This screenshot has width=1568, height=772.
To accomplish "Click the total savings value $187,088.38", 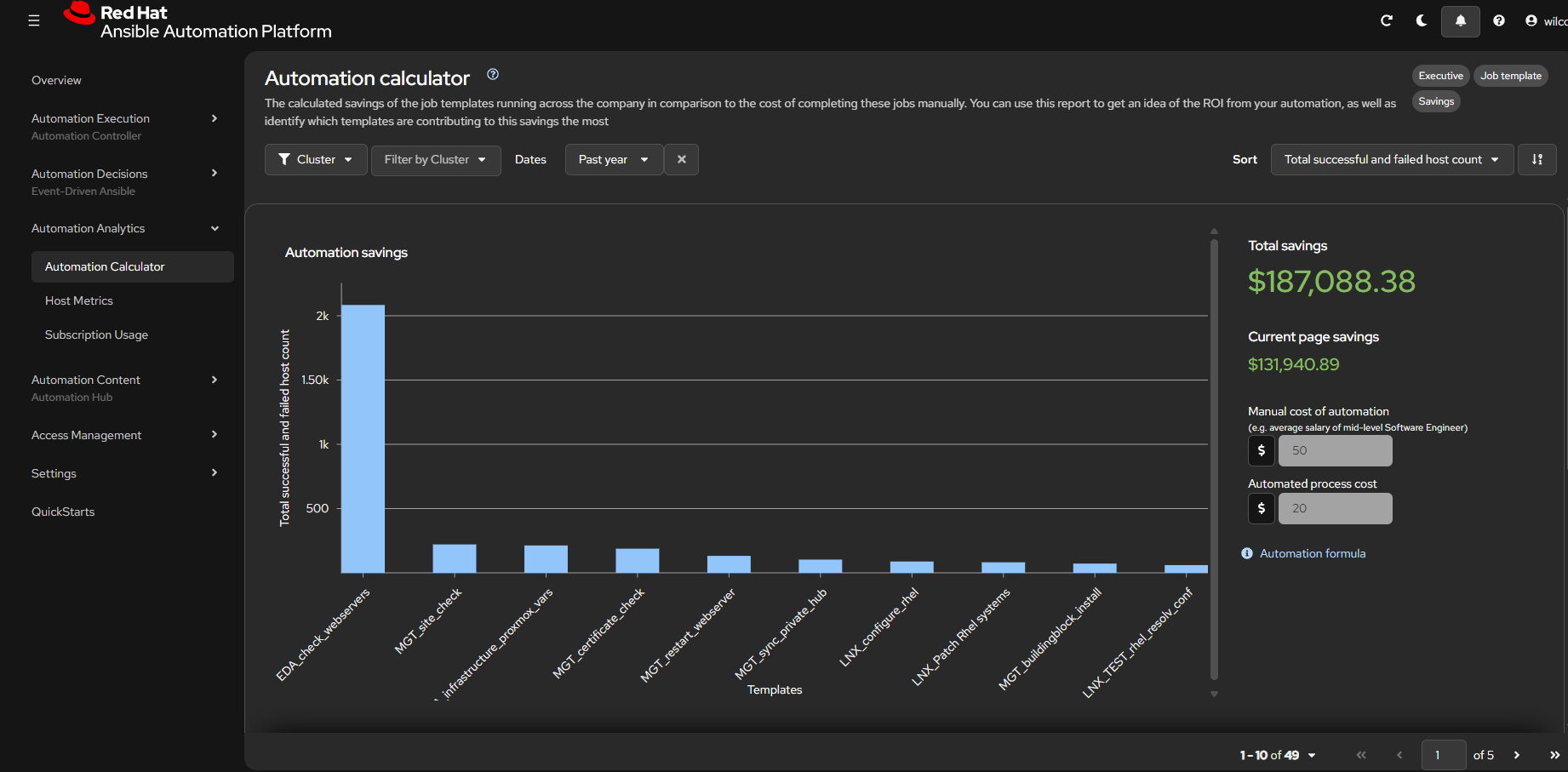I will (x=1331, y=282).
